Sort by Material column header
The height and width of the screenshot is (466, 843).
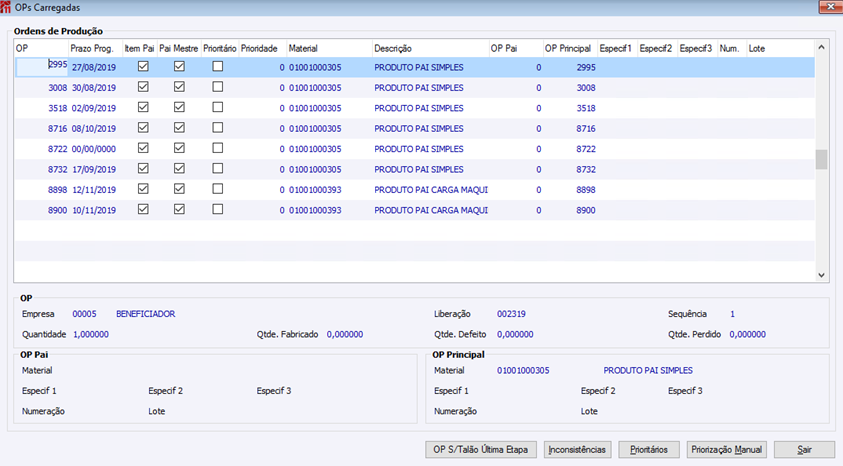point(330,48)
